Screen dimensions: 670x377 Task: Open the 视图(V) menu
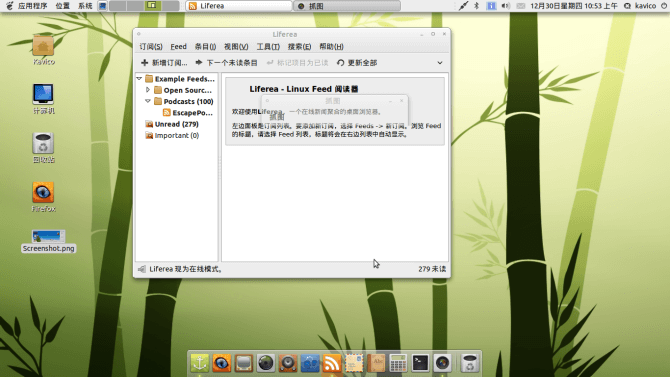tap(236, 47)
